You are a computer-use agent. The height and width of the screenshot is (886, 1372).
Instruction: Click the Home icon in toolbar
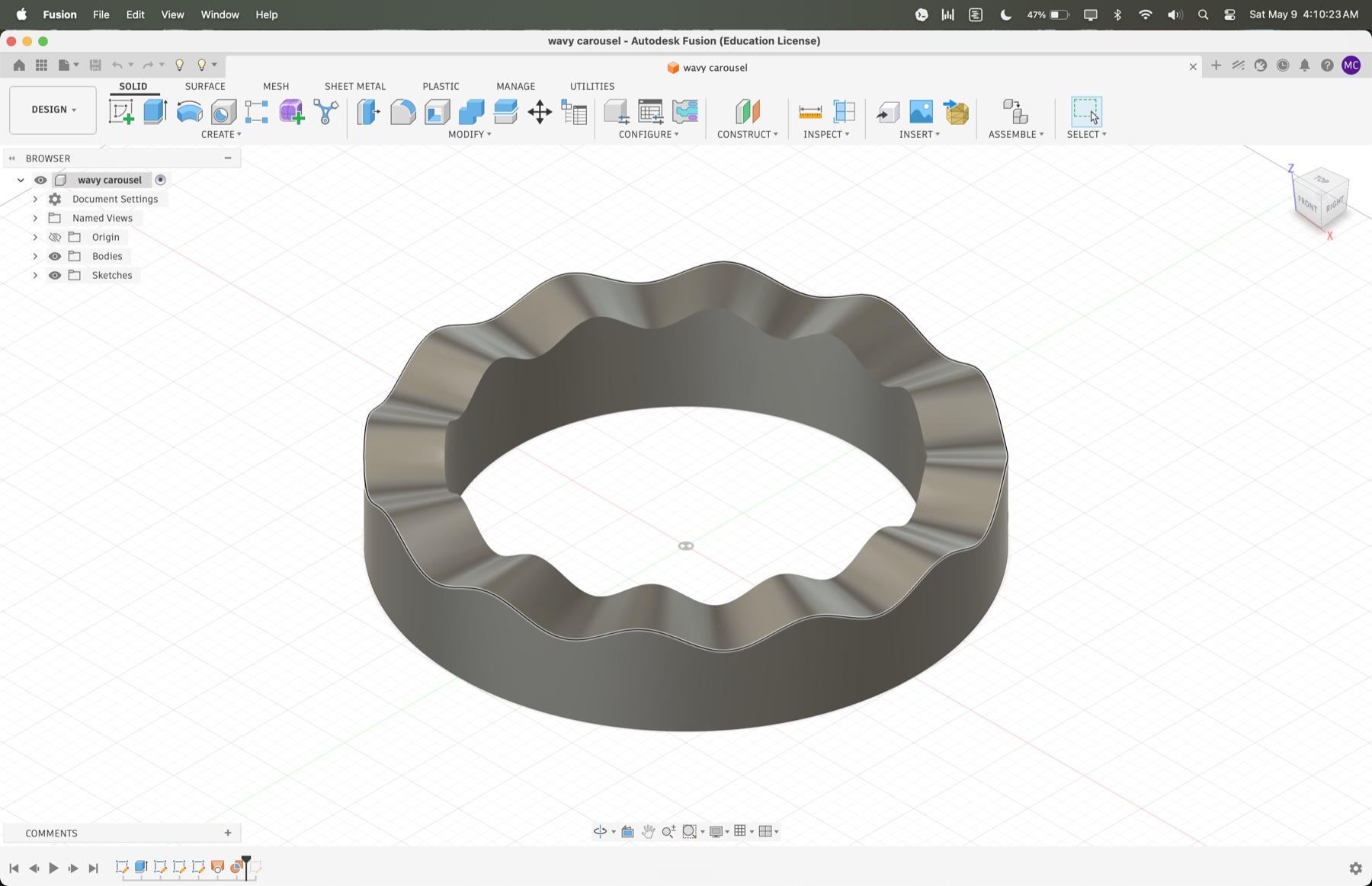tap(19, 66)
